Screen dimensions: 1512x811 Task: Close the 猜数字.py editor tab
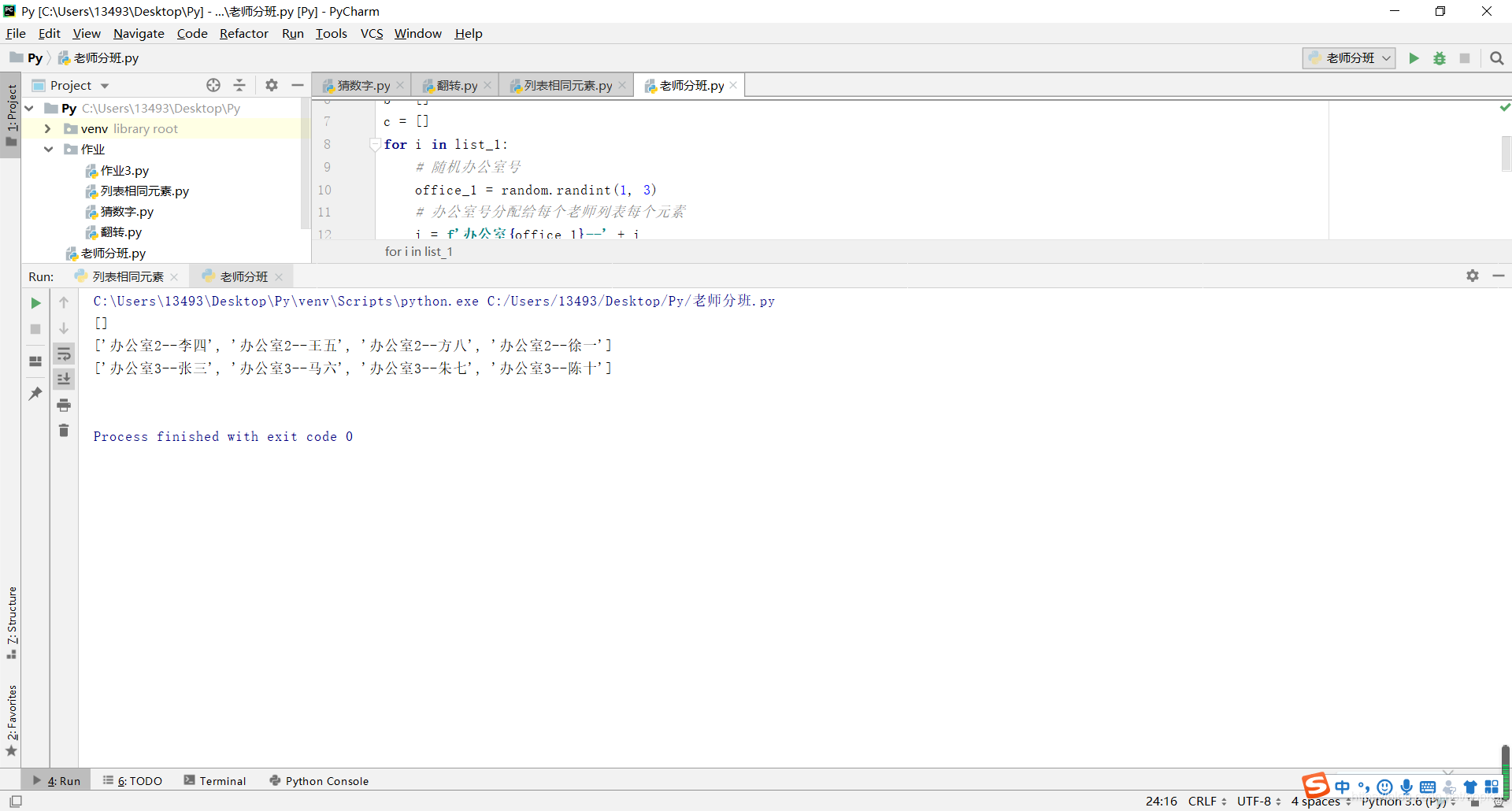[400, 85]
